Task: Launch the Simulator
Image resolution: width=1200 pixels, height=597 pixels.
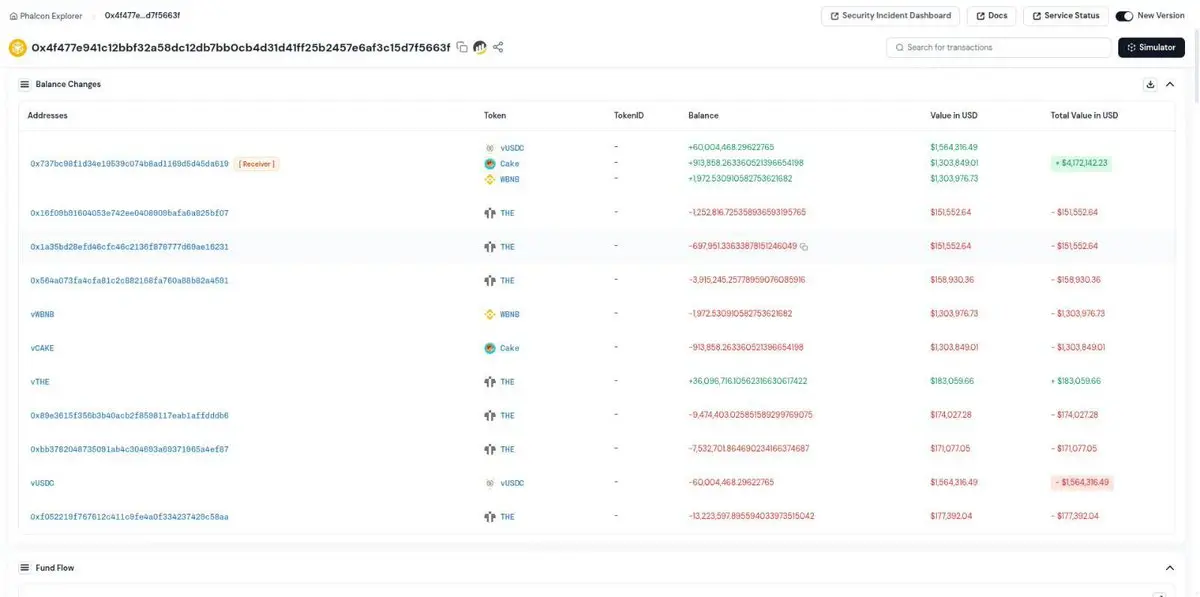Action: pyautogui.click(x=1151, y=47)
